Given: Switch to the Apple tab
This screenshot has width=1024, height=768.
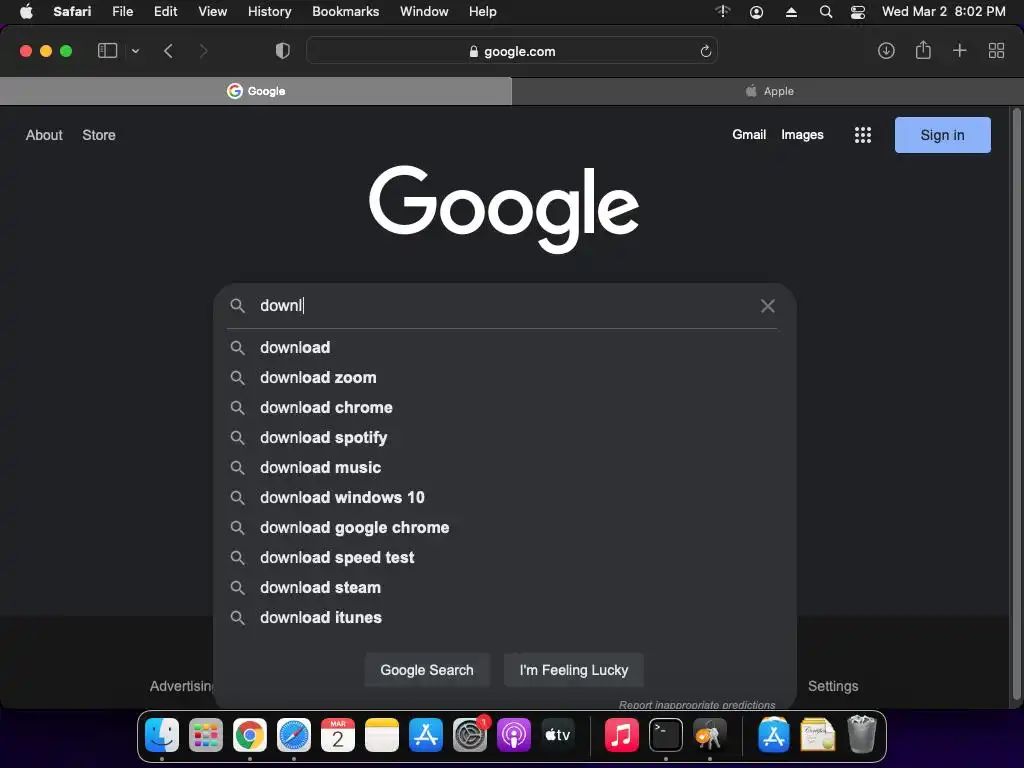Looking at the screenshot, I should [768, 91].
